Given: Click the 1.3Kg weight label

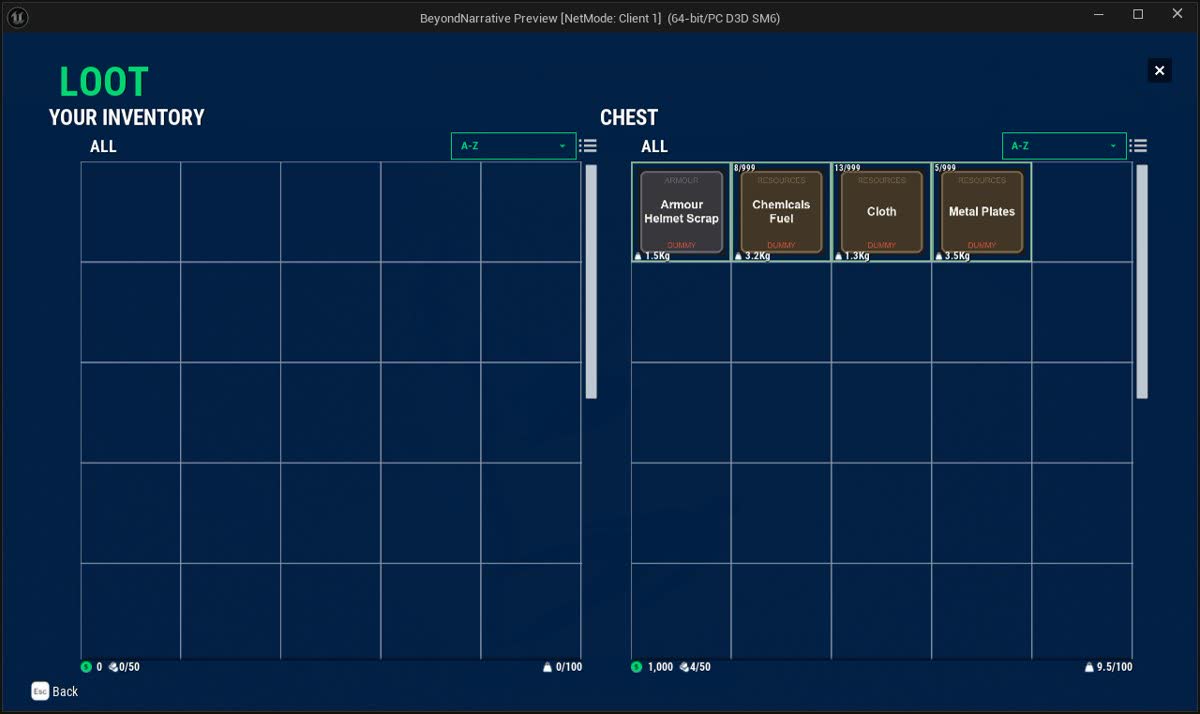Looking at the screenshot, I should click(x=858, y=256).
